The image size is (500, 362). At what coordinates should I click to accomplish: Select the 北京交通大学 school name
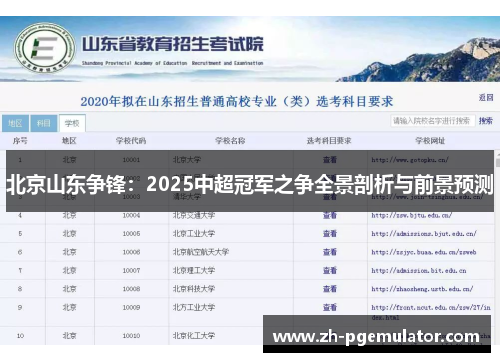point(194,215)
